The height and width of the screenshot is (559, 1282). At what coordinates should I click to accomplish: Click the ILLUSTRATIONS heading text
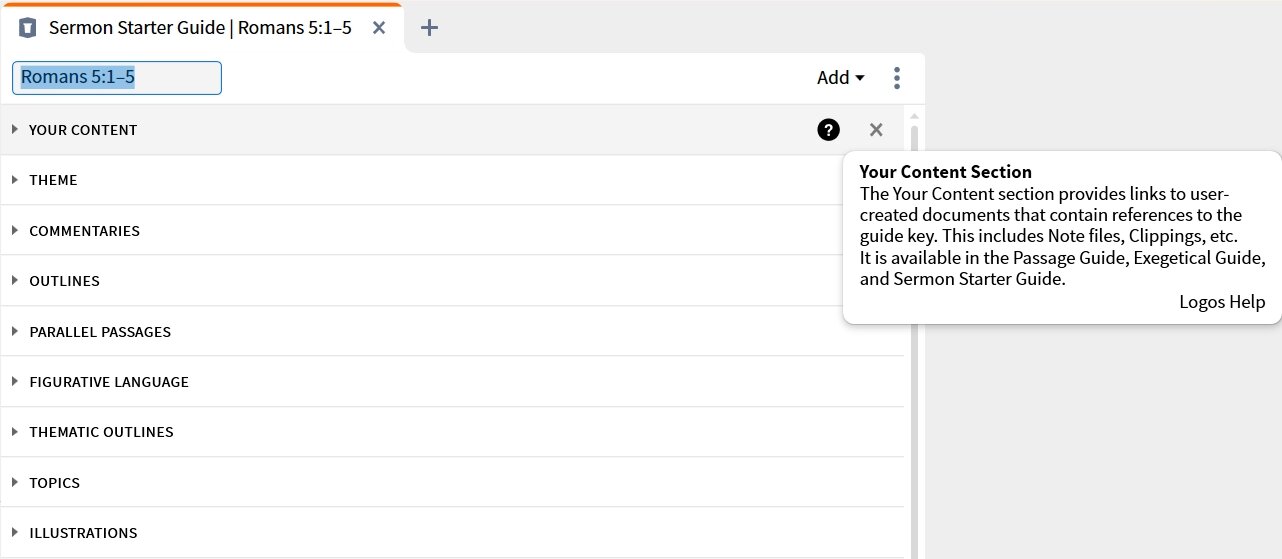83,533
